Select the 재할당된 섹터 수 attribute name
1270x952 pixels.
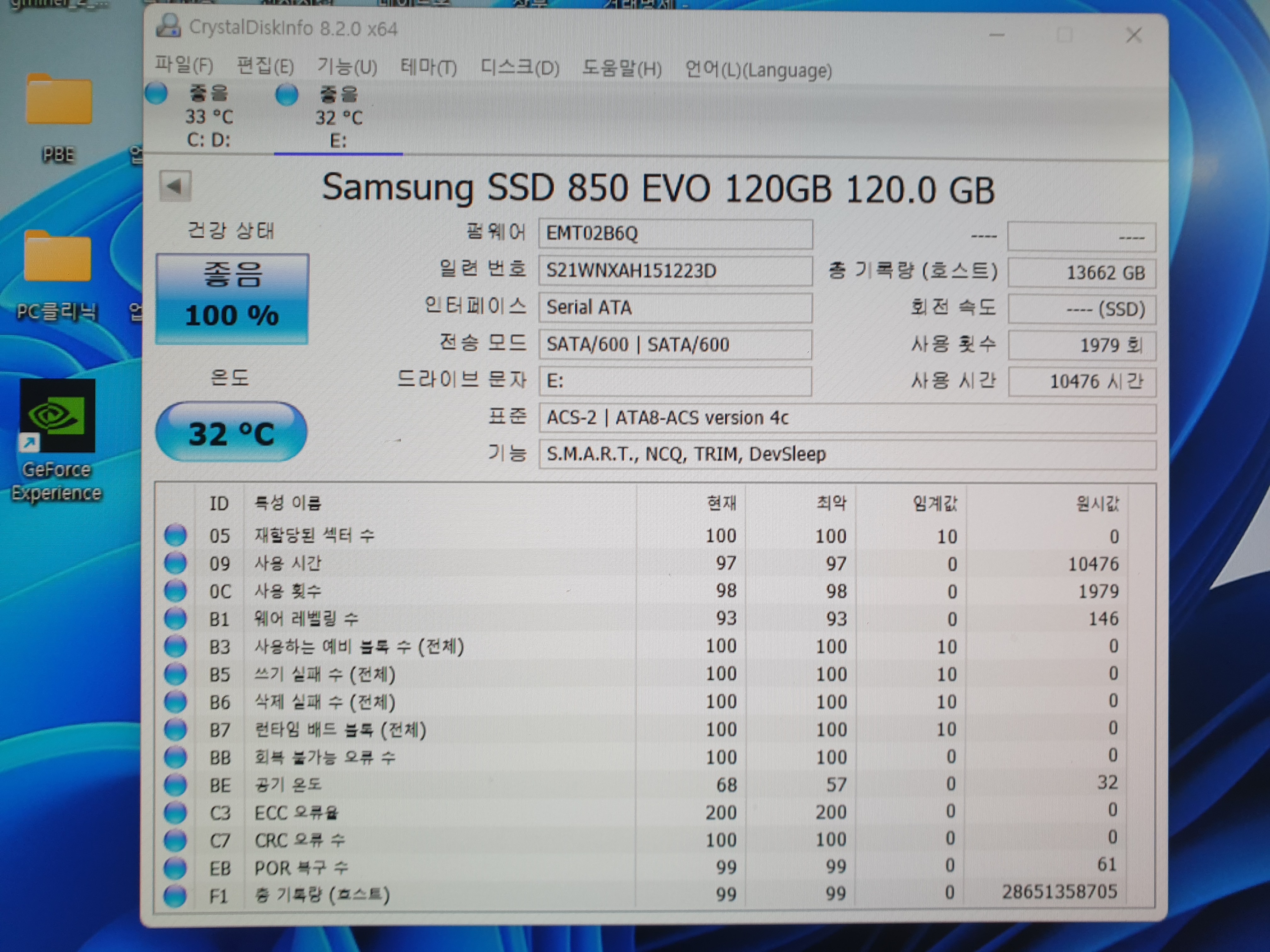tap(314, 535)
